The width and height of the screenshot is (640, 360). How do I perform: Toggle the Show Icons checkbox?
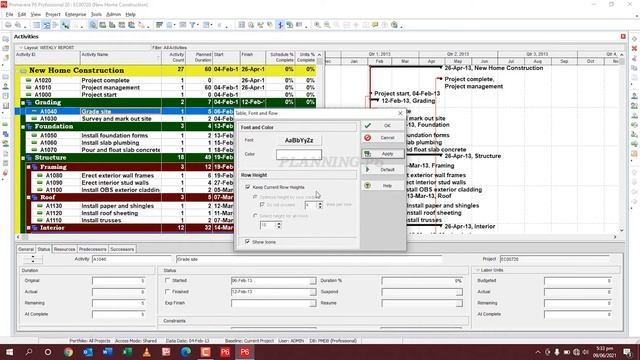point(247,242)
